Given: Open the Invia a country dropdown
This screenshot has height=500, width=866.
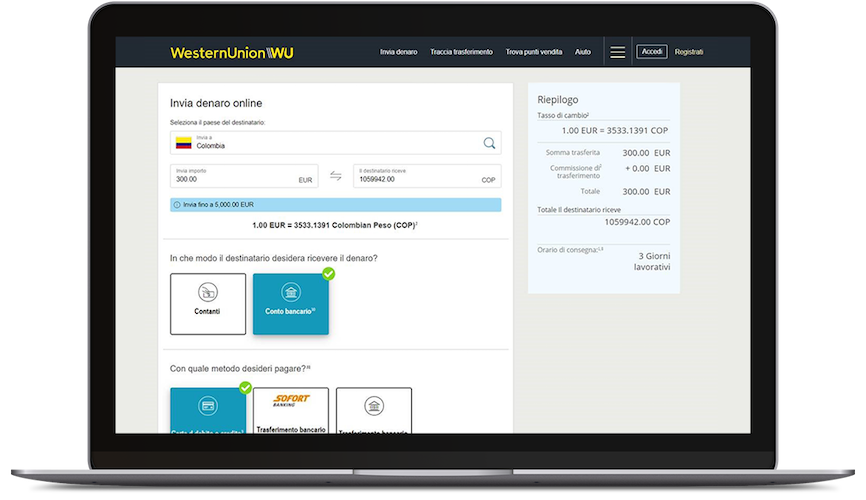Looking at the screenshot, I should (330, 143).
